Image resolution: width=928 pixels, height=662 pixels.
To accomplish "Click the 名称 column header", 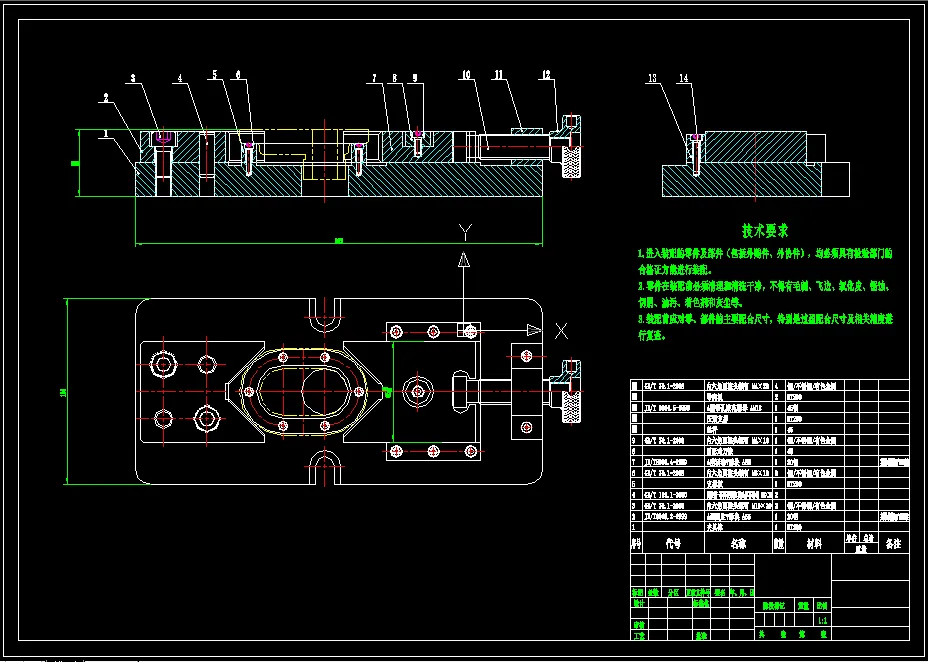I will [x=738, y=544].
